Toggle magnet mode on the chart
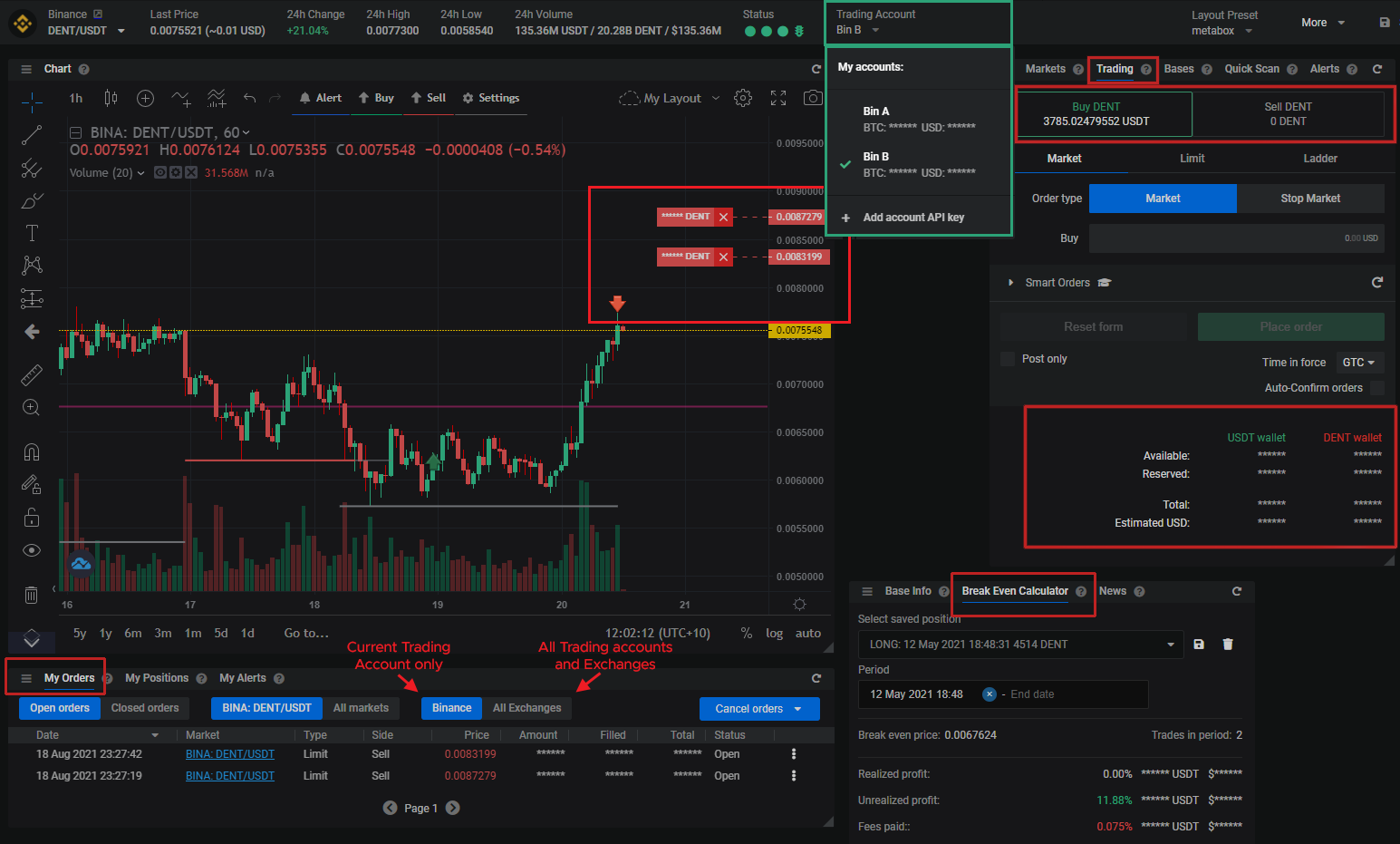This screenshot has height=844, width=1400. click(32, 451)
